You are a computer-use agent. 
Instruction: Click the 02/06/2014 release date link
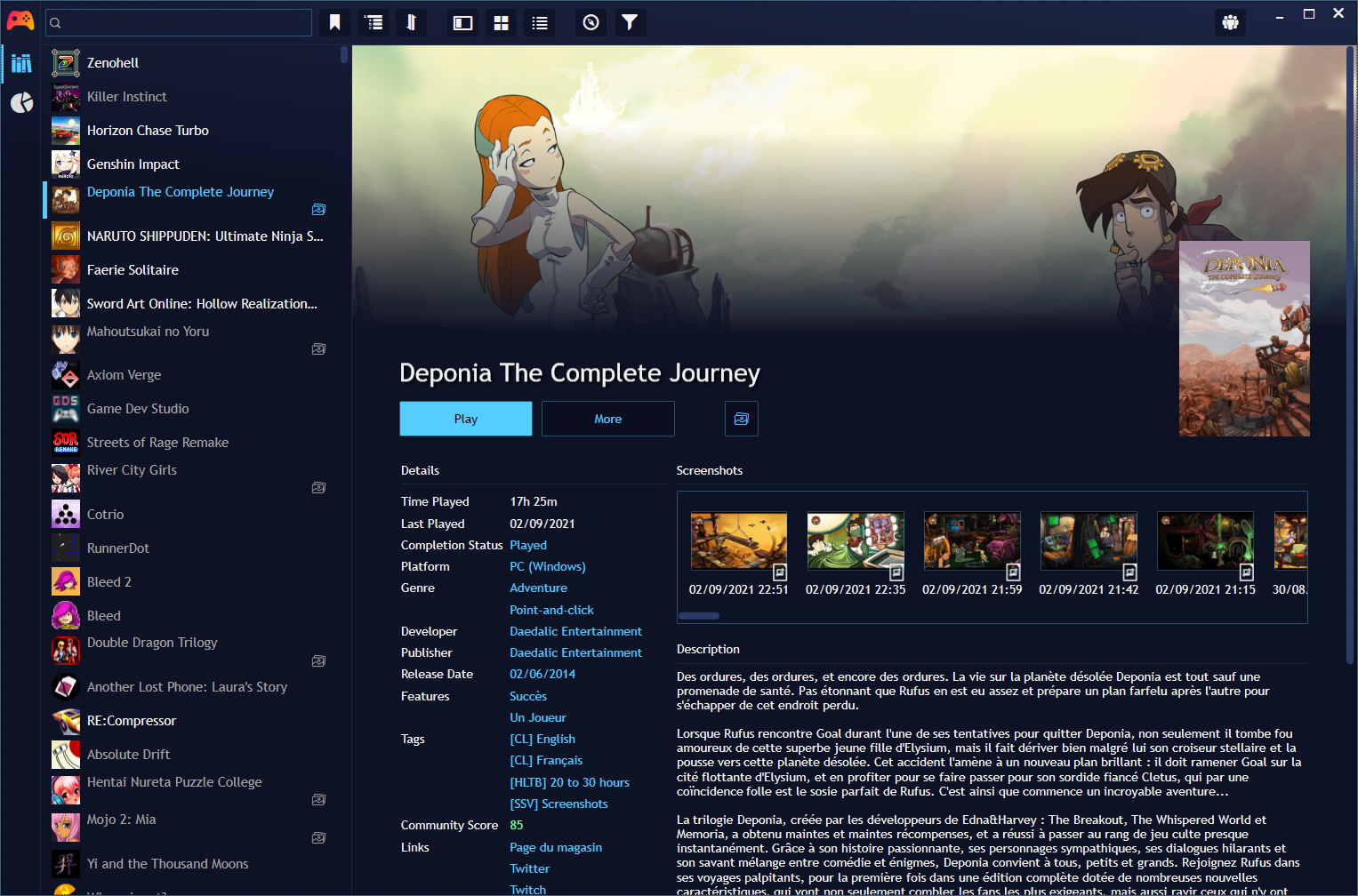pos(542,674)
